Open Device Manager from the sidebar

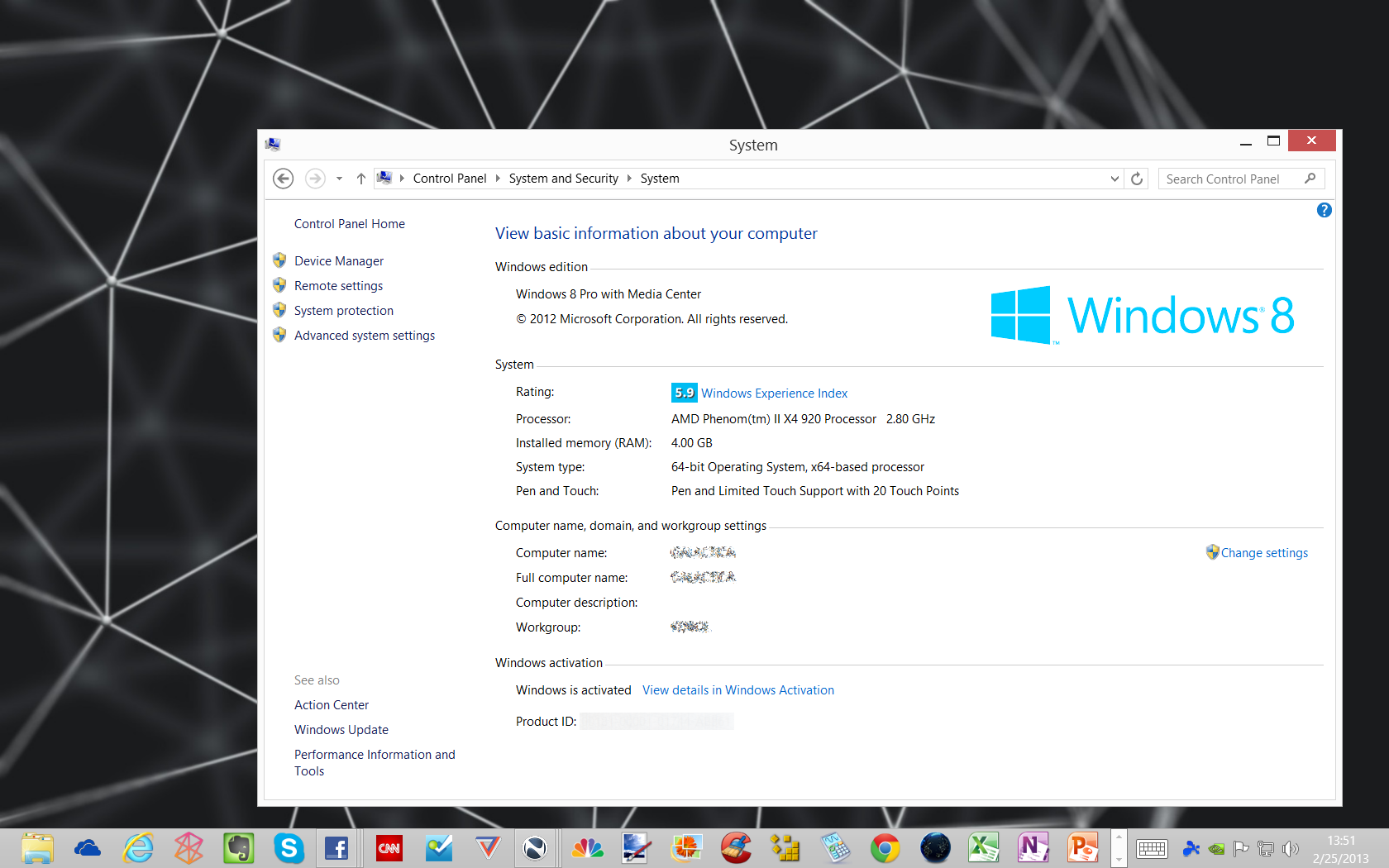(x=339, y=261)
